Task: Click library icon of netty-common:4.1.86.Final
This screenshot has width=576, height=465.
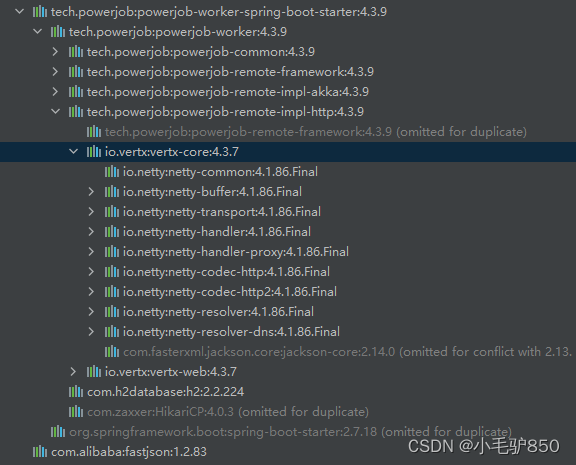Action: 112,172
